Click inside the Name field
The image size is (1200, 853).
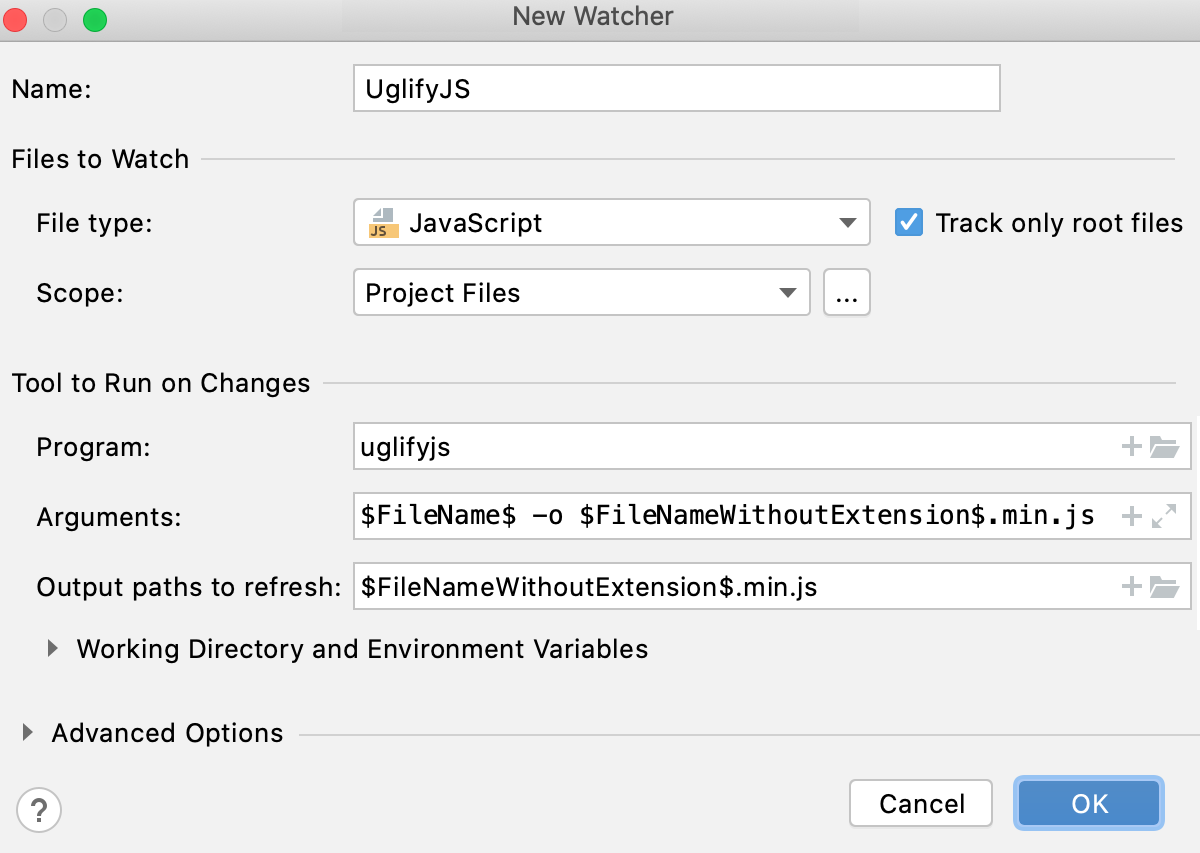(x=675, y=88)
